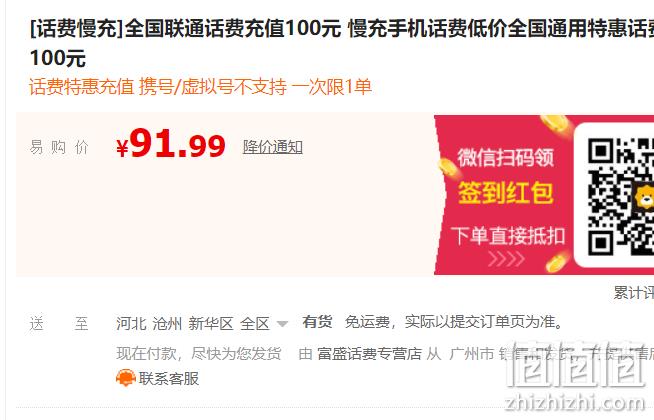This screenshot has width=654, height=420.
Task: Expand the delivery region dropdown arrow
Action: 282,324
